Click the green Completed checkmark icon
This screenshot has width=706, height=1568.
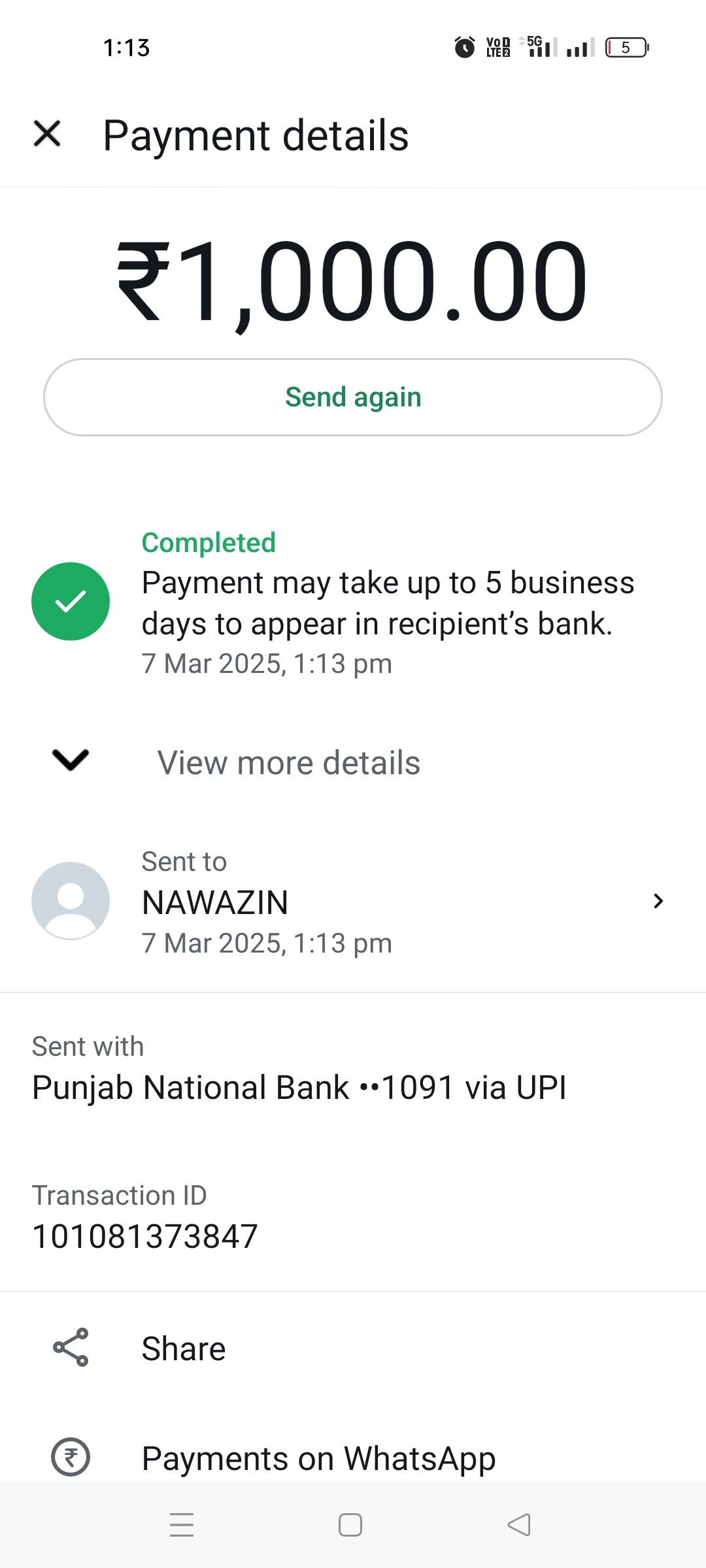coord(71,601)
